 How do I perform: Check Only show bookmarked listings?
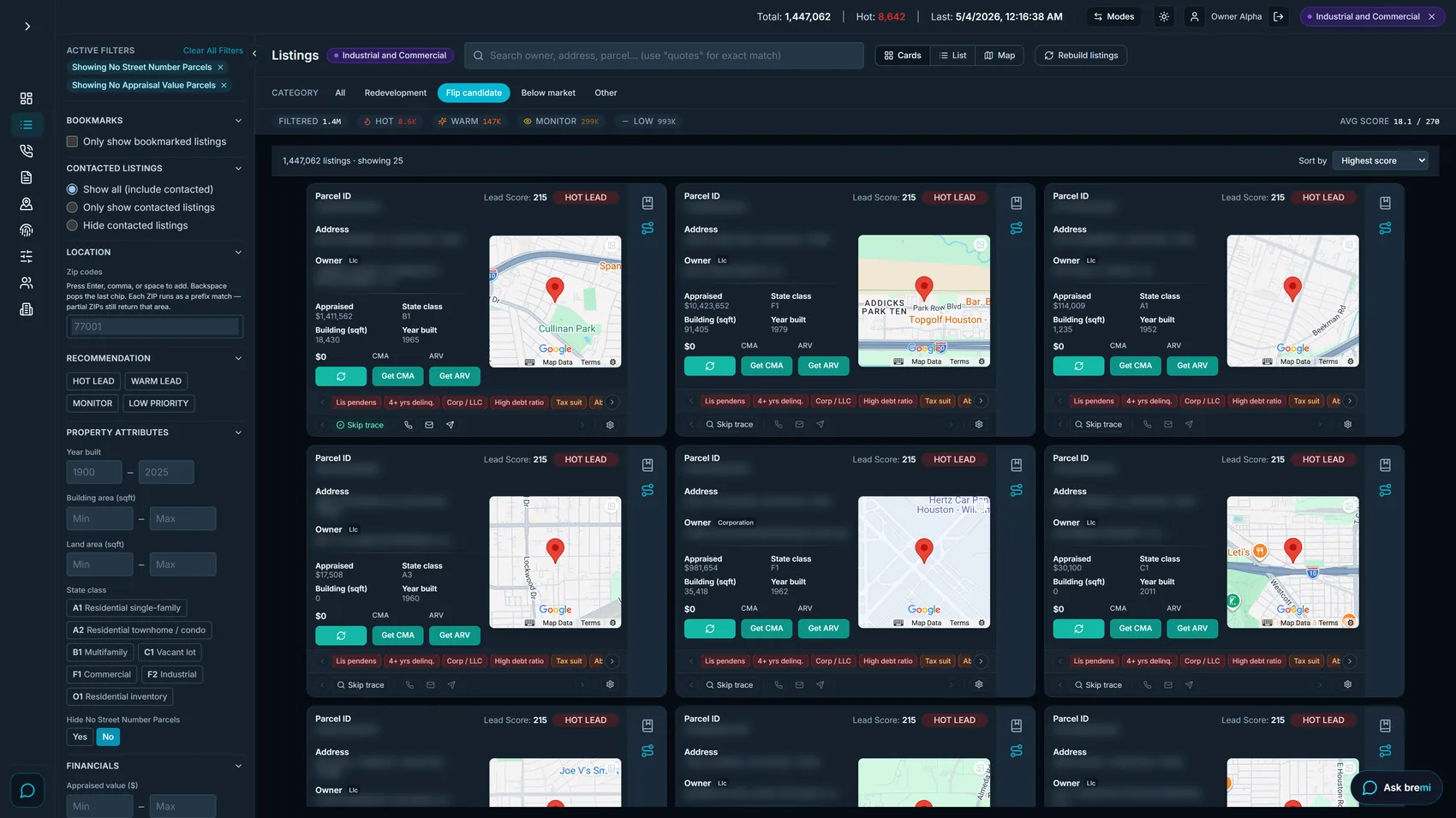tap(73, 141)
